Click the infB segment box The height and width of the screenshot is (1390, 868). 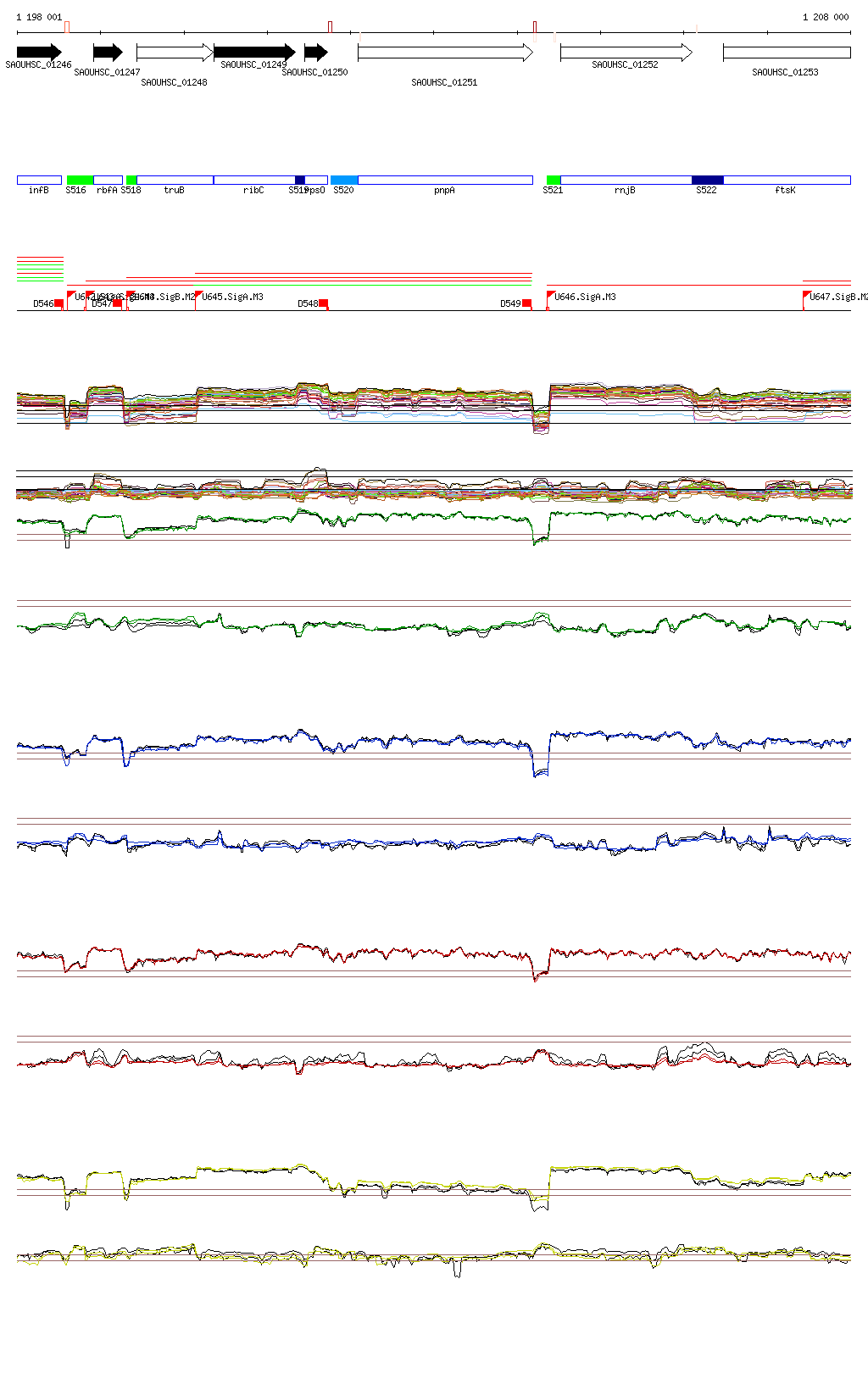[x=39, y=180]
